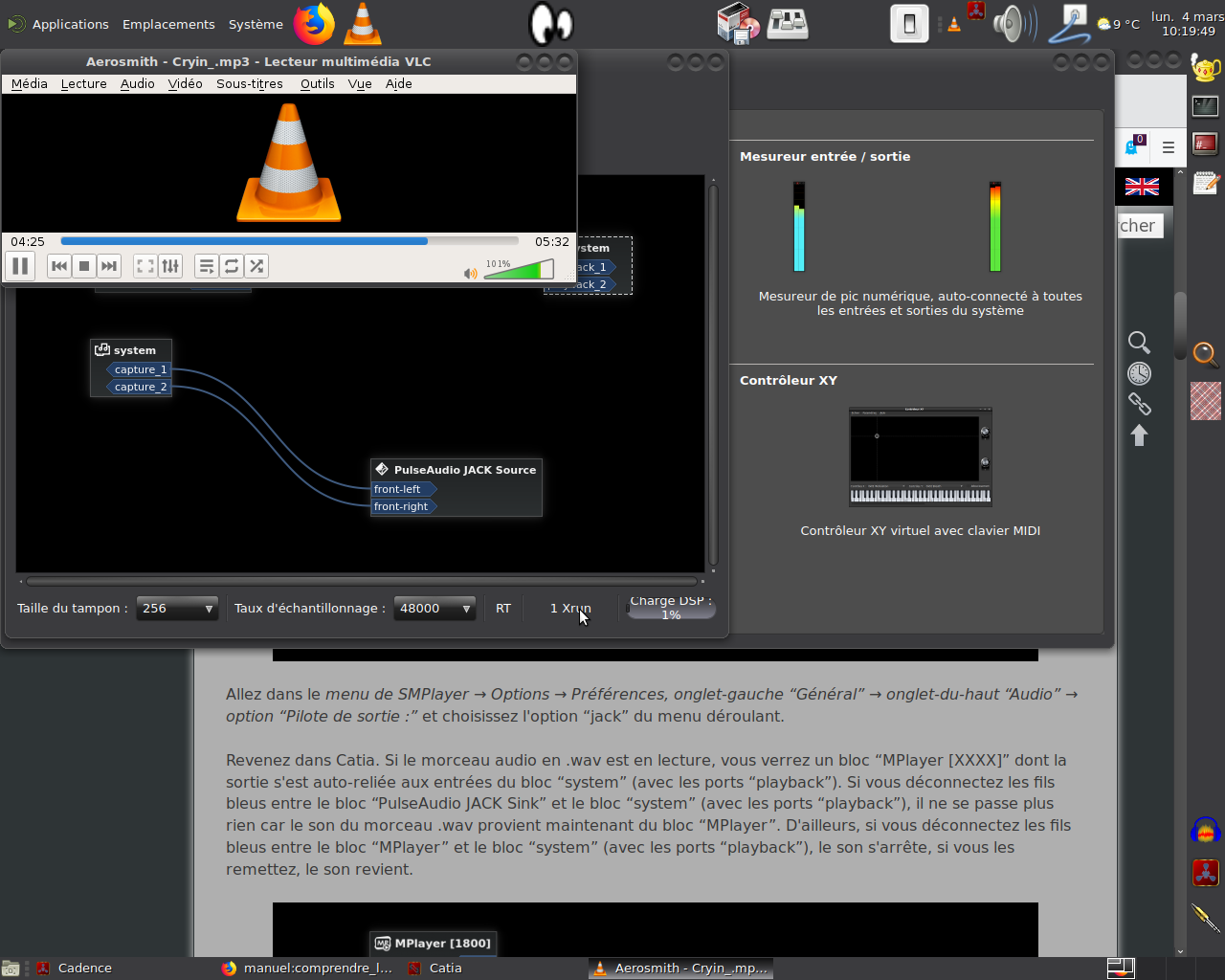Select the system capture_2 port
Screen dimensions: 1225x980
[x=140, y=387]
